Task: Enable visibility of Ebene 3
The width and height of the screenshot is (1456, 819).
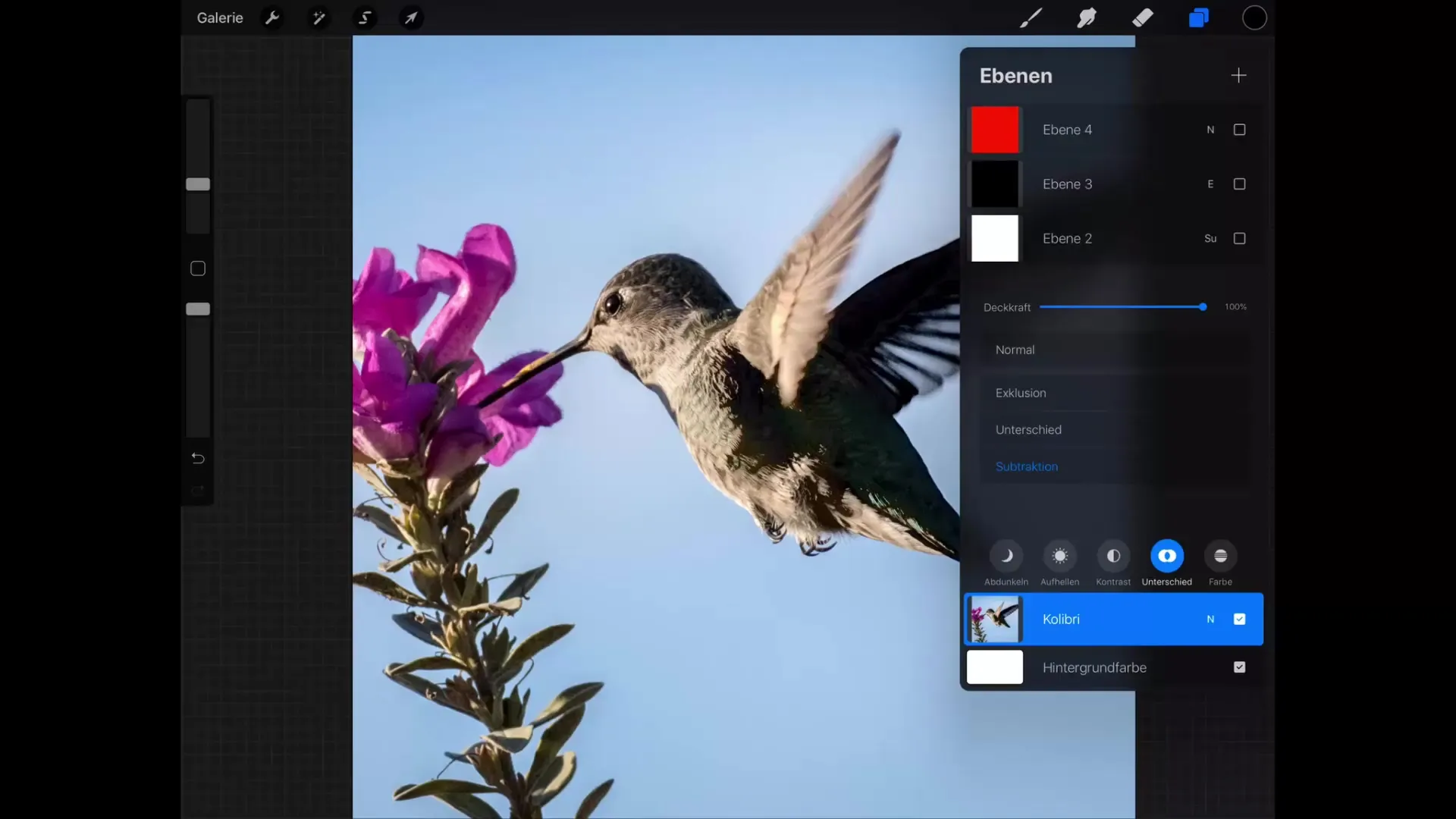Action: [1239, 184]
